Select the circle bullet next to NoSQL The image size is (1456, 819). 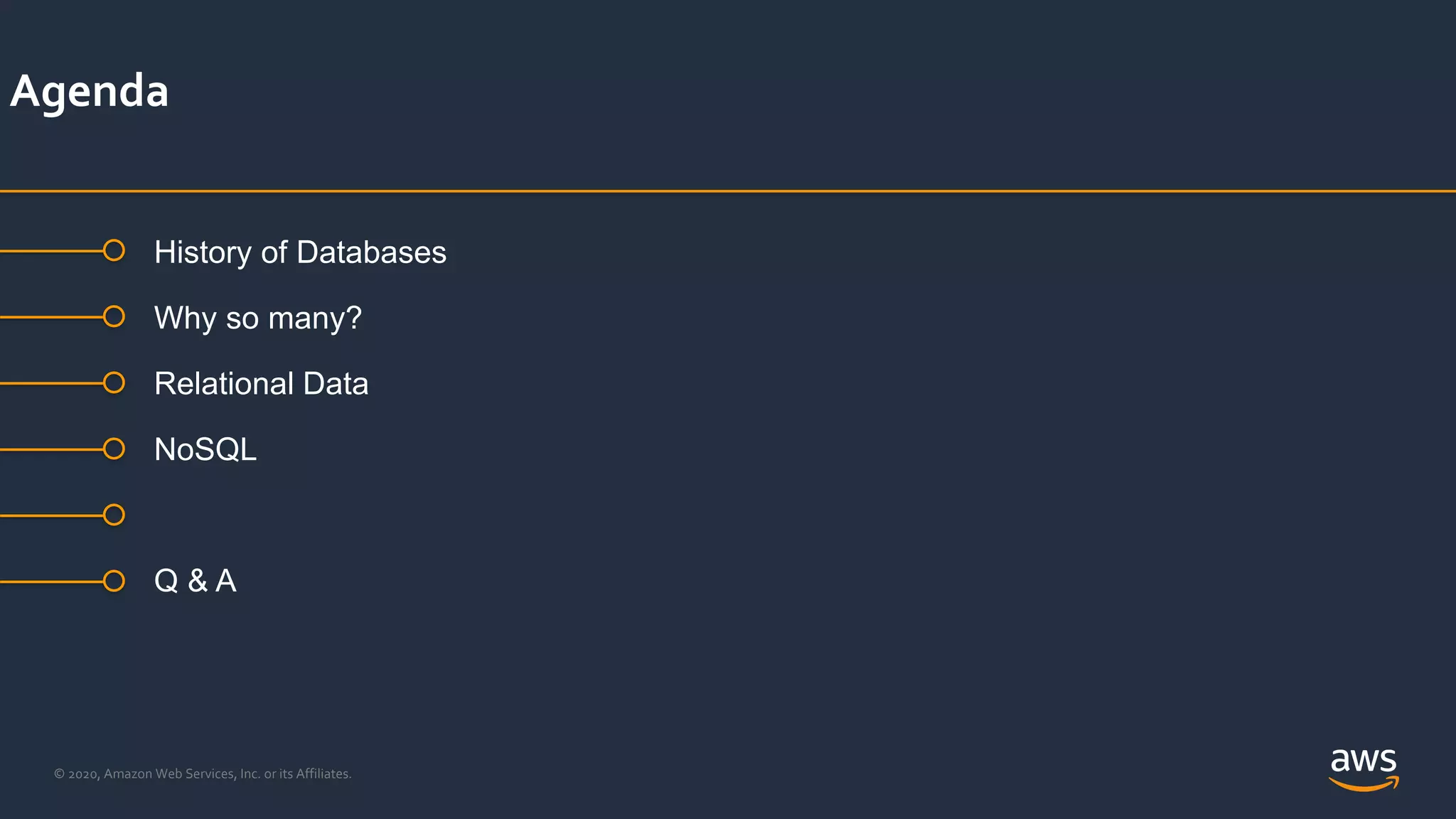click(x=114, y=449)
